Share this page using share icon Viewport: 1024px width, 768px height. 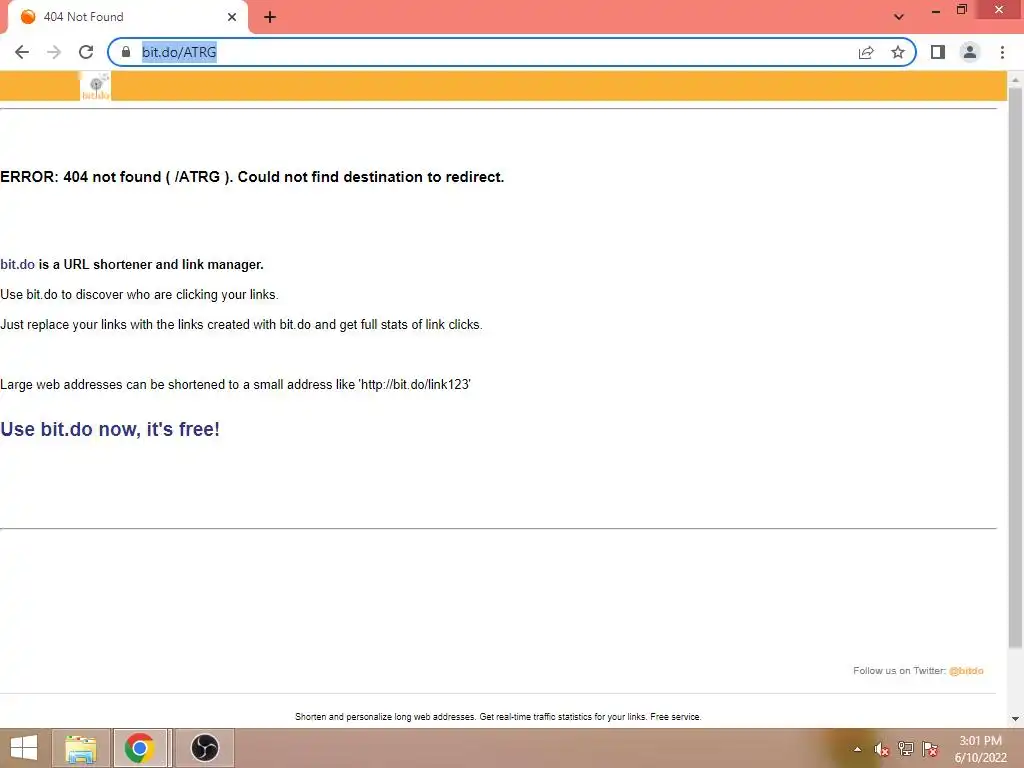click(x=866, y=52)
